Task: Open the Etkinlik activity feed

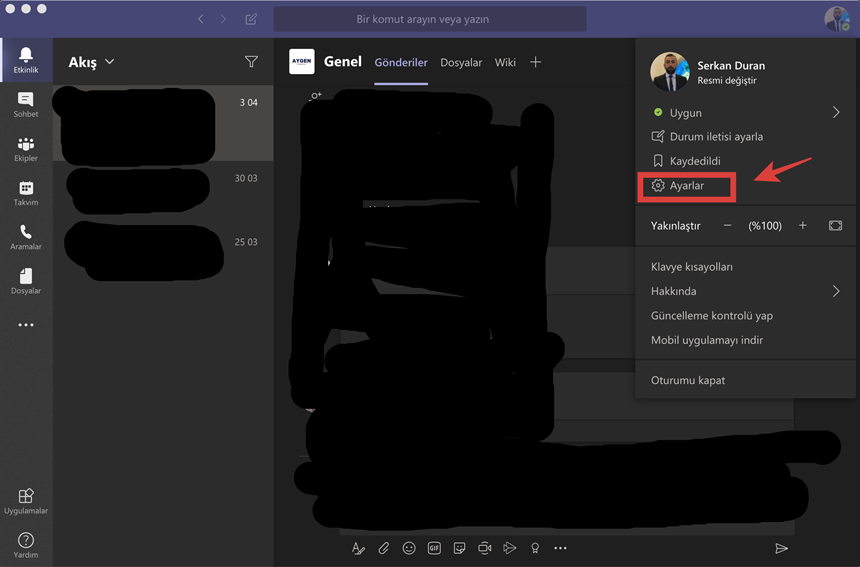Action: (x=26, y=60)
